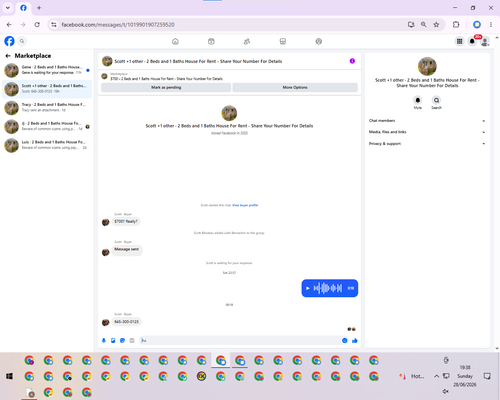
Task: Click muted volume icon in system tray
Action: click(446, 391)
